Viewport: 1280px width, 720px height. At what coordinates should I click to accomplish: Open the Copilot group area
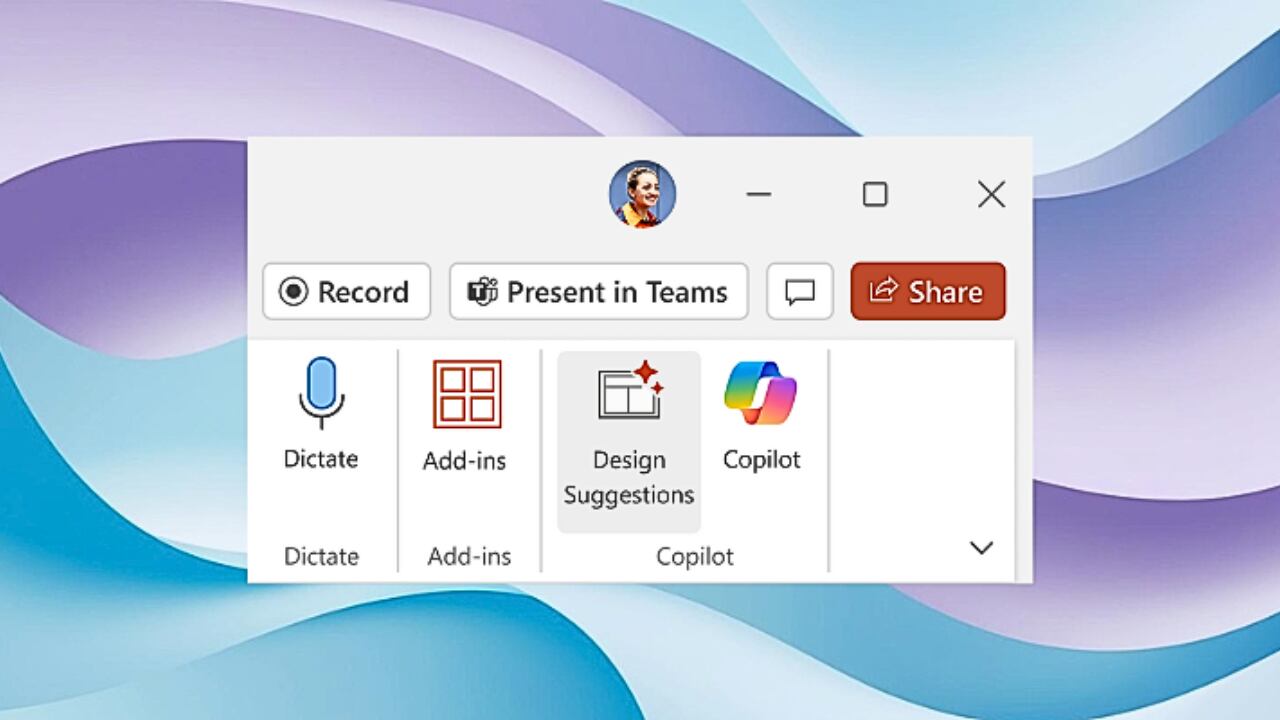(693, 556)
